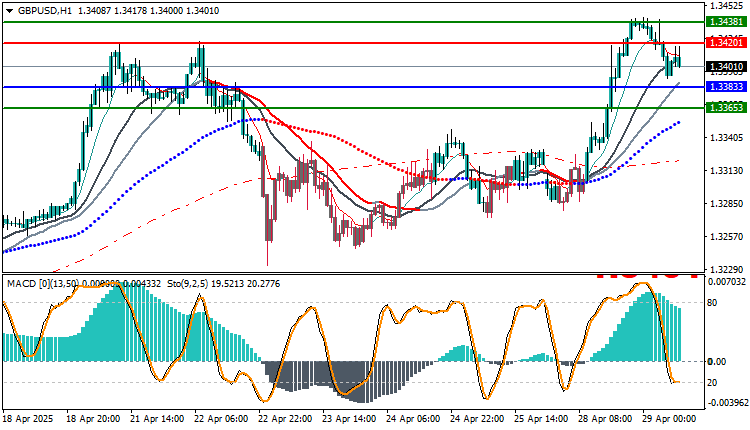
Task: Click the 21 Apr 14:00 time label
Action: tap(157, 419)
